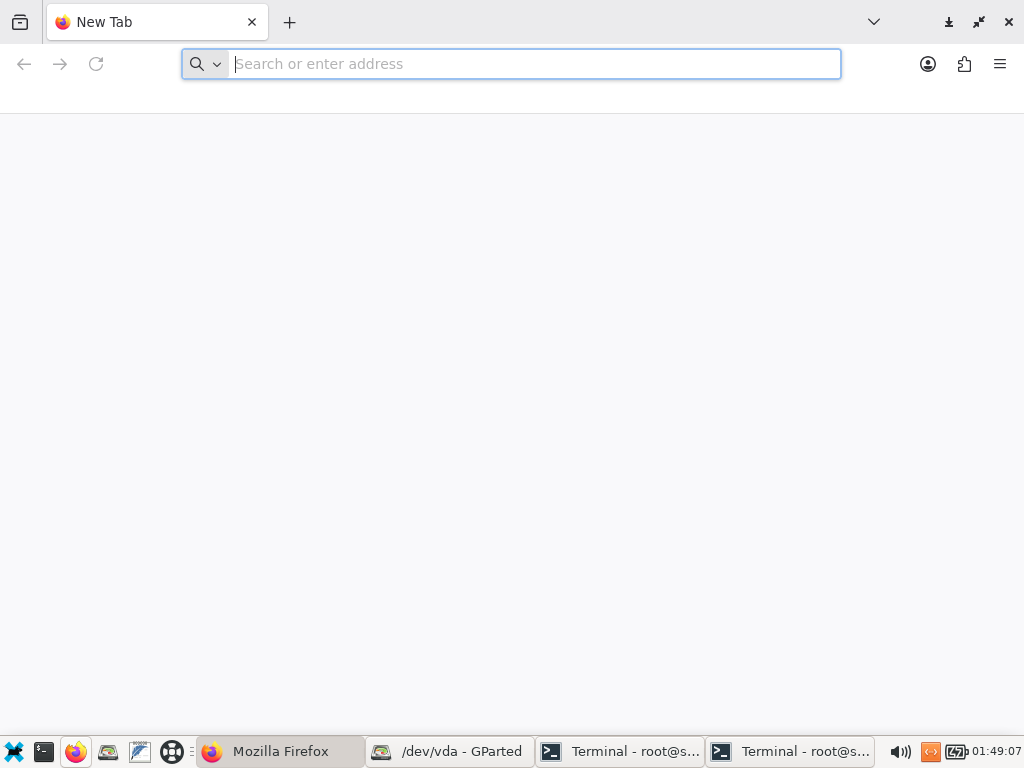Open the Firefox account menu
Viewport: 1024px width, 768px height.
coord(928,64)
